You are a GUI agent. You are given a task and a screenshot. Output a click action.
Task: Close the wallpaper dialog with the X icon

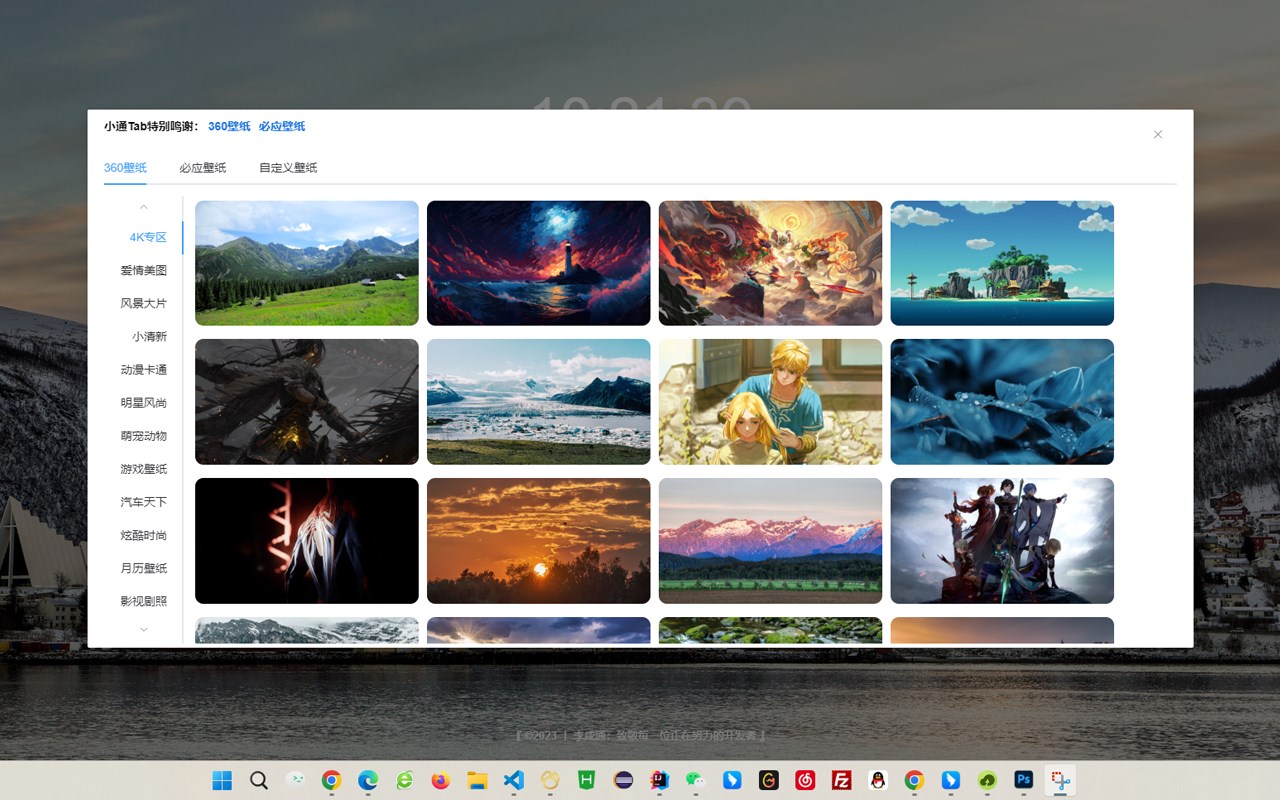pyautogui.click(x=1158, y=134)
